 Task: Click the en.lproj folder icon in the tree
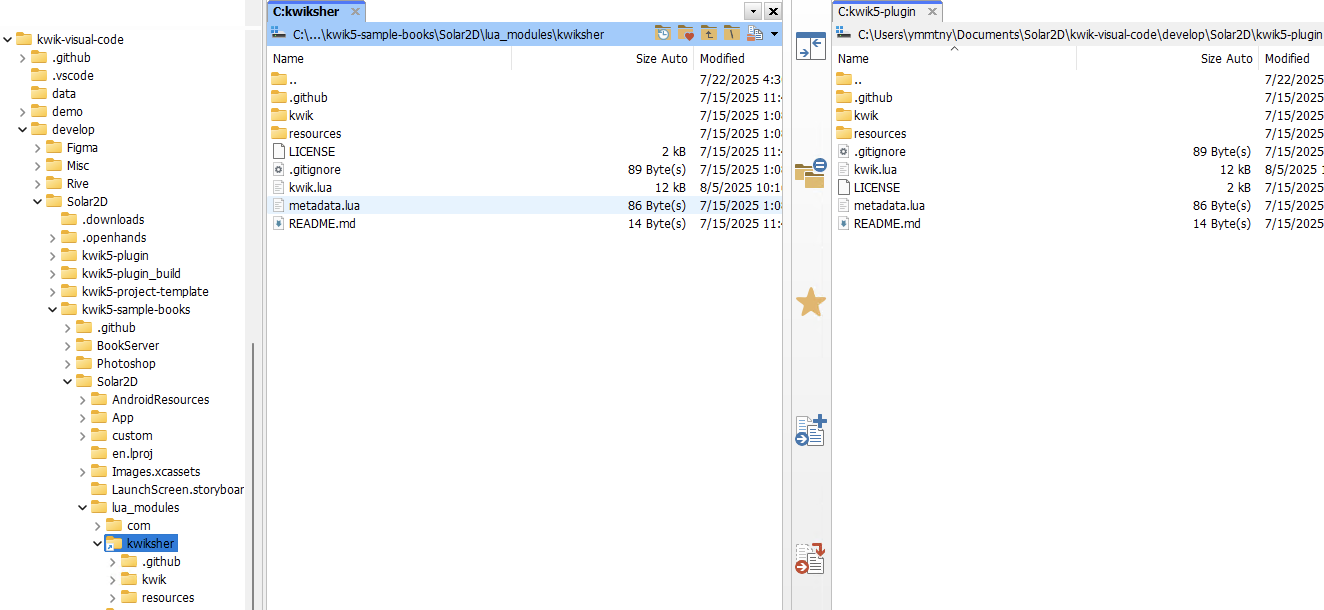pos(99,453)
